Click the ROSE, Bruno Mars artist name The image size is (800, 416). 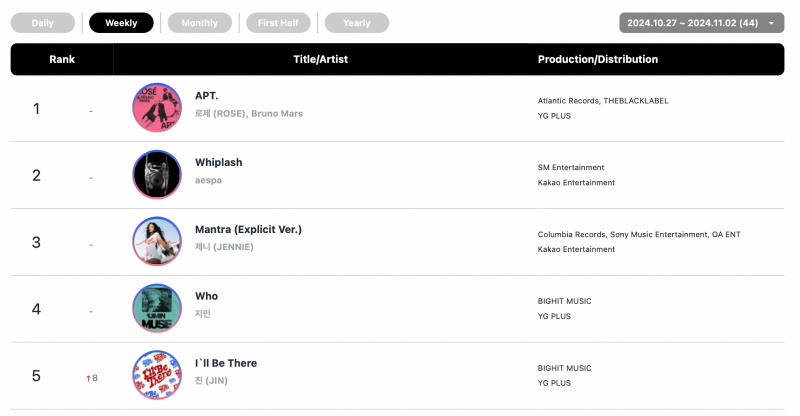(249, 113)
